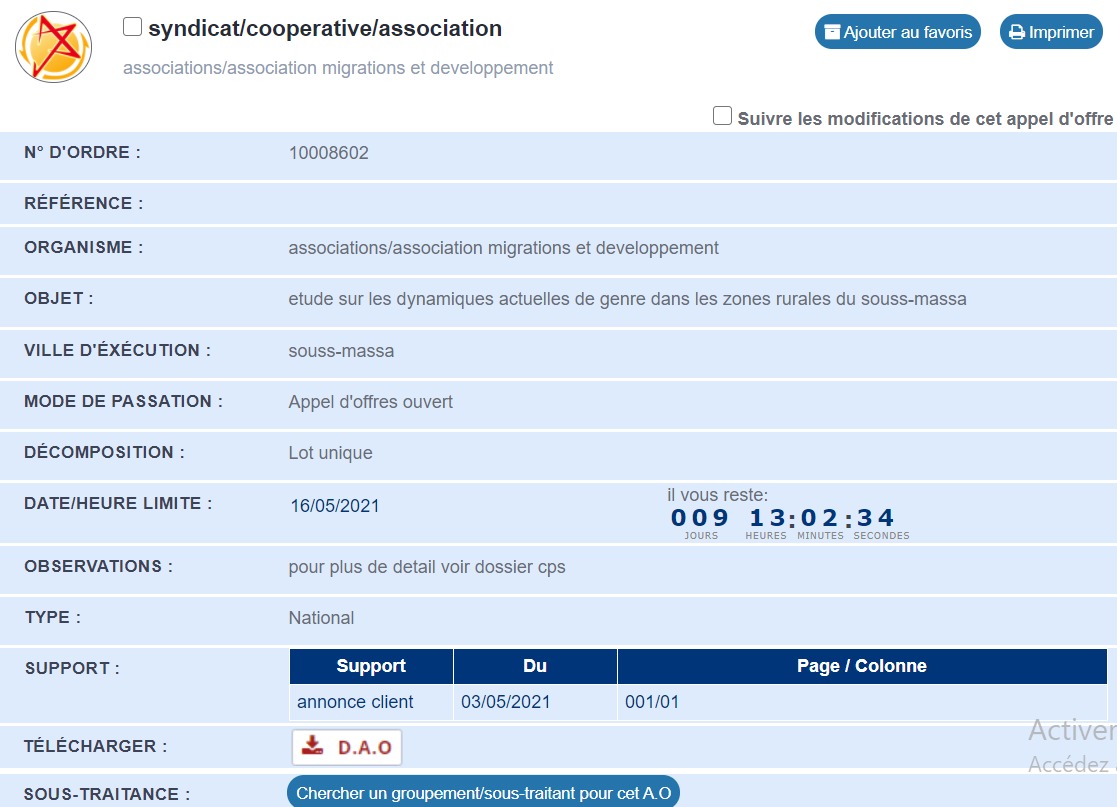This screenshot has width=1117, height=807.
Task: Select the 001/01 page column cell
Action: (652, 702)
